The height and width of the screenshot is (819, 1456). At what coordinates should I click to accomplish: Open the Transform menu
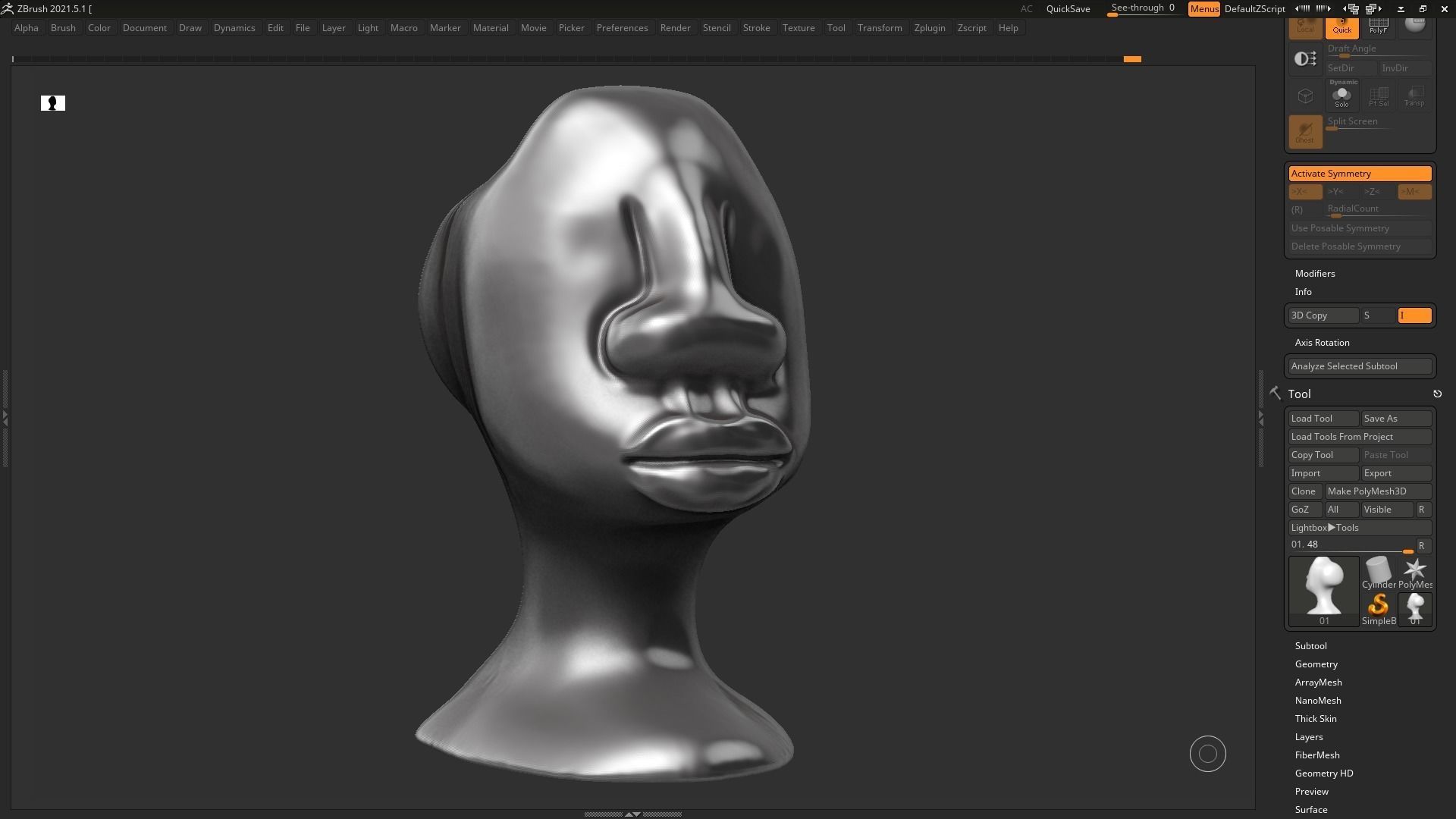tap(880, 28)
